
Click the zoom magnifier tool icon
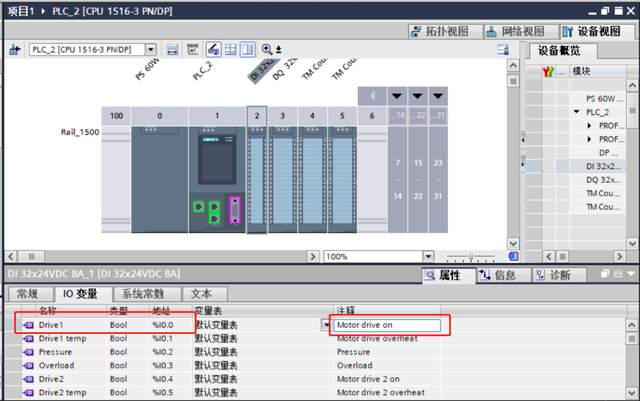pyautogui.click(x=267, y=49)
